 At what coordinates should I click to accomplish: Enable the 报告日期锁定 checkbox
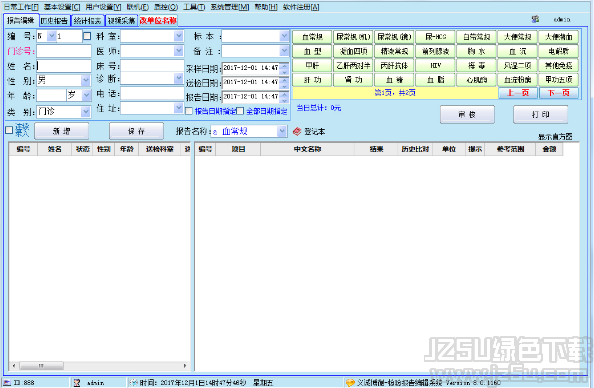[189, 111]
